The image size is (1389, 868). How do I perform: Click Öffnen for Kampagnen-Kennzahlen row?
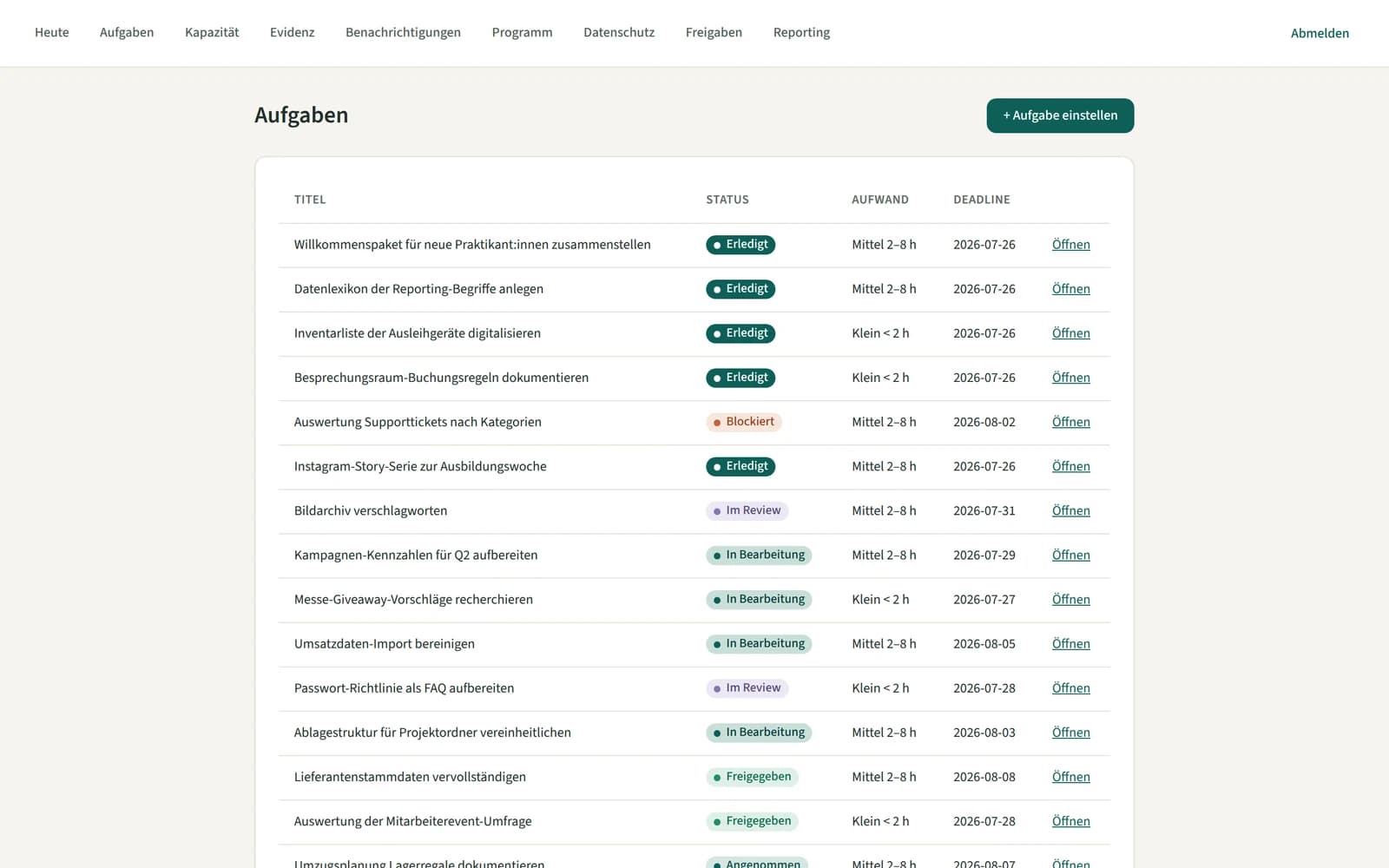[1071, 556]
